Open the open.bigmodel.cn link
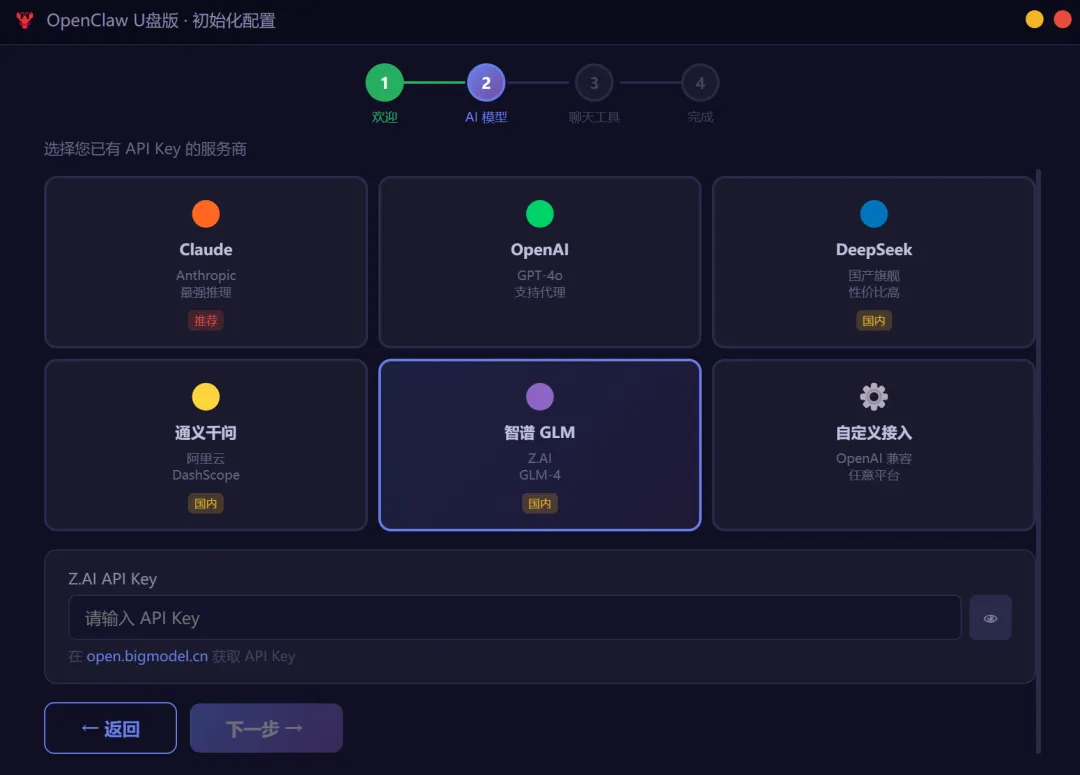 (147, 657)
